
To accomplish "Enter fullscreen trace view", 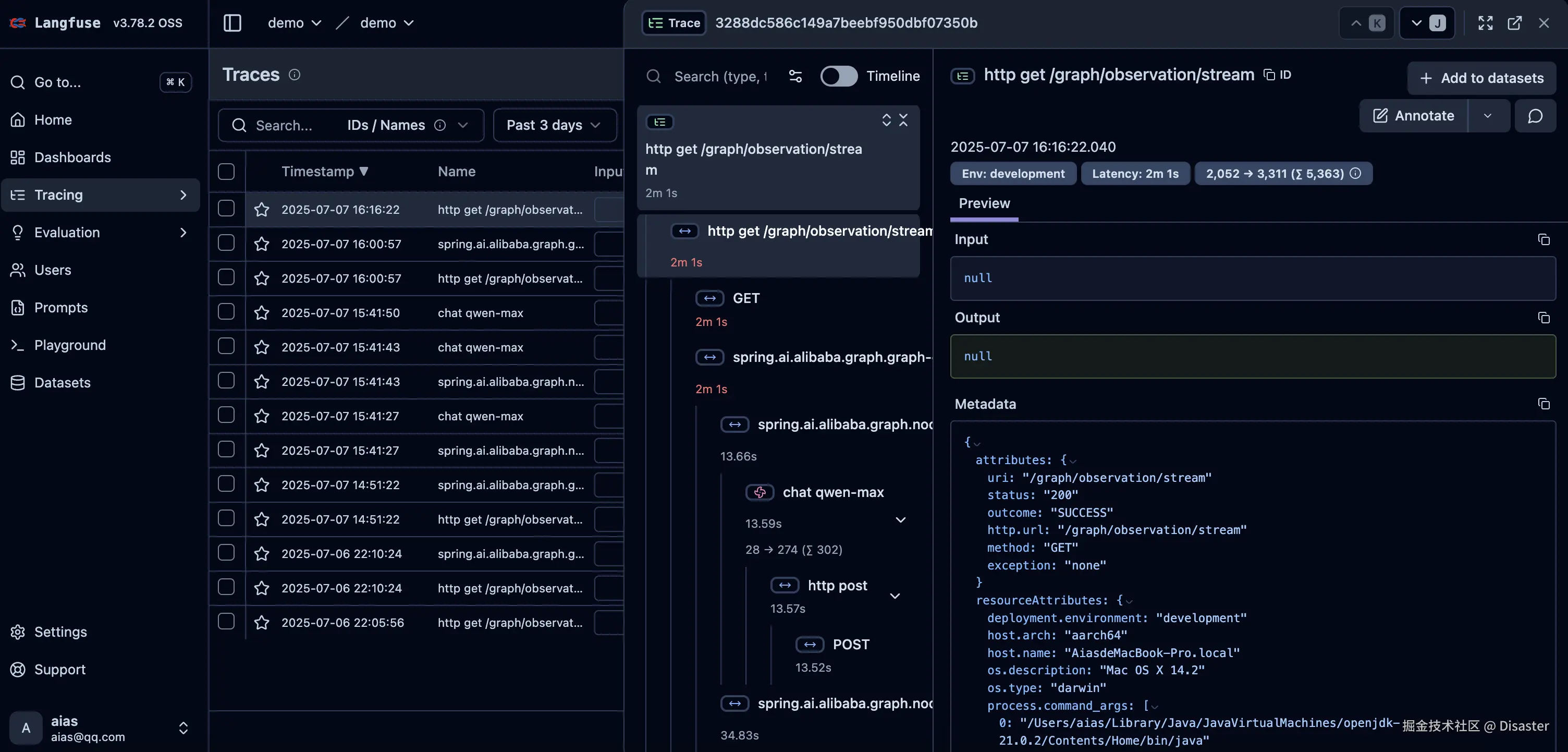I will coord(1485,23).
